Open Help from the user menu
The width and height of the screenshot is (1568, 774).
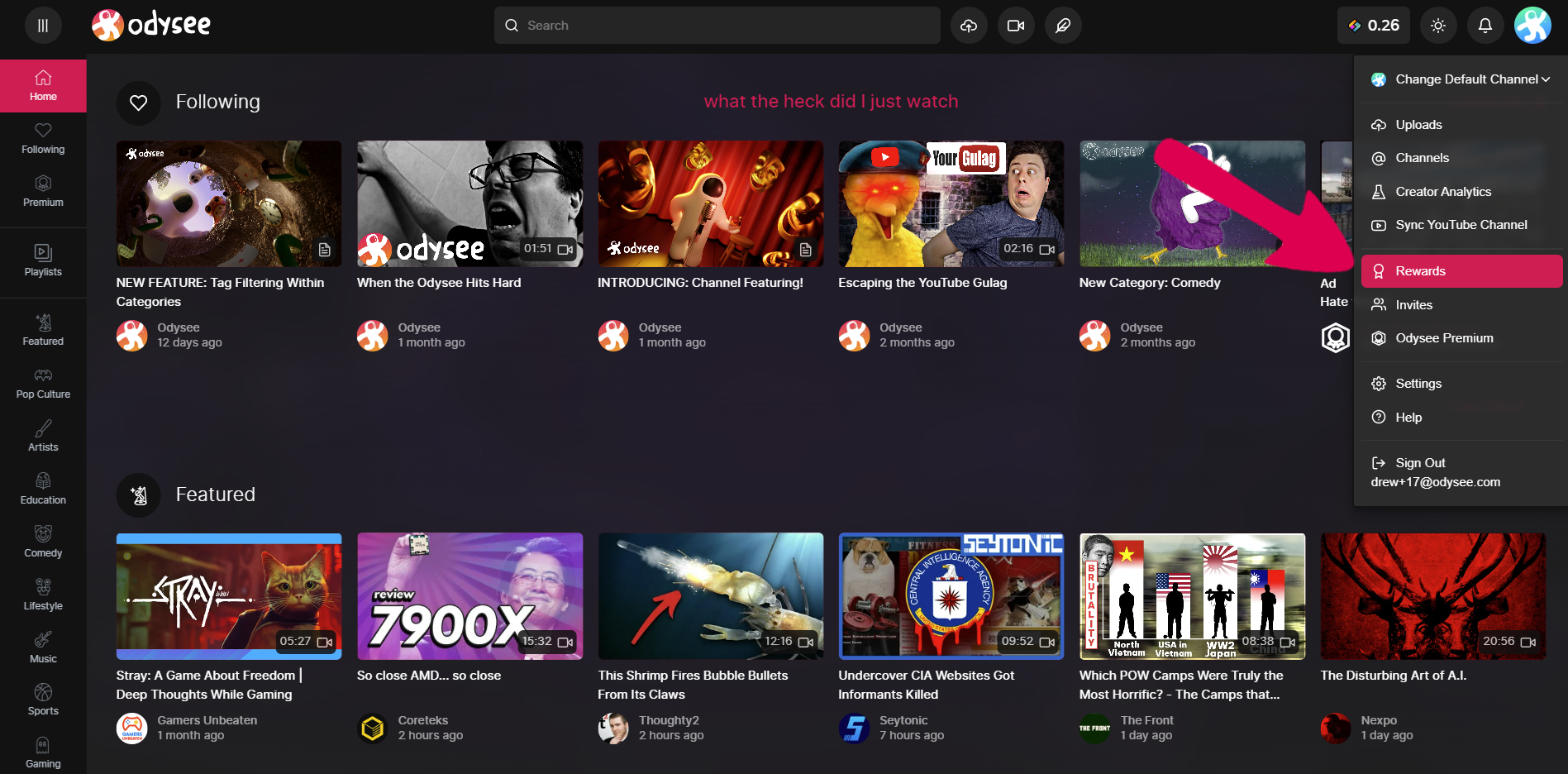pyautogui.click(x=1461, y=418)
